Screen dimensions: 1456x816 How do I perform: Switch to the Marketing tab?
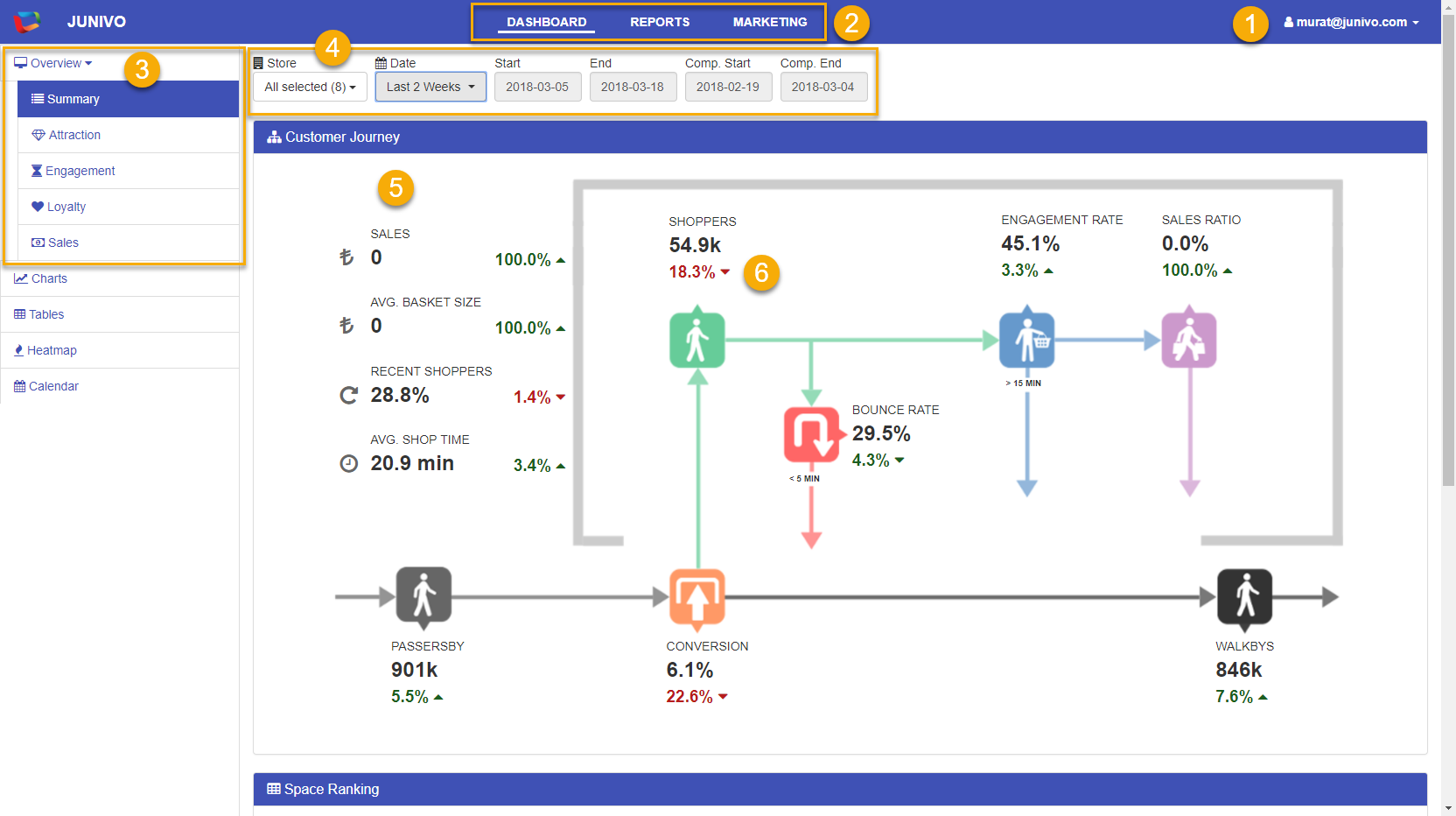(770, 22)
